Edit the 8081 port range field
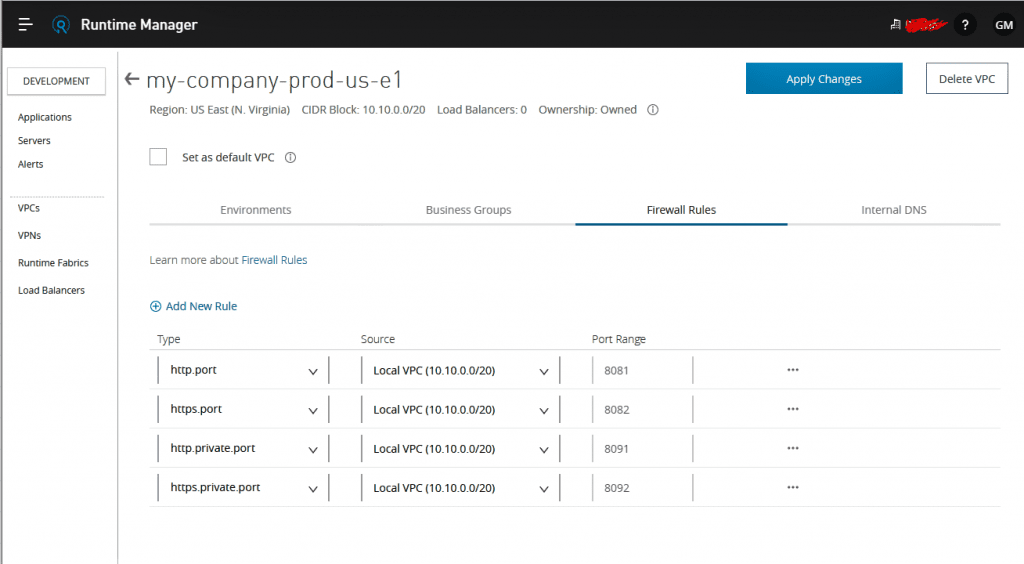The height and width of the screenshot is (564, 1024). (643, 370)
